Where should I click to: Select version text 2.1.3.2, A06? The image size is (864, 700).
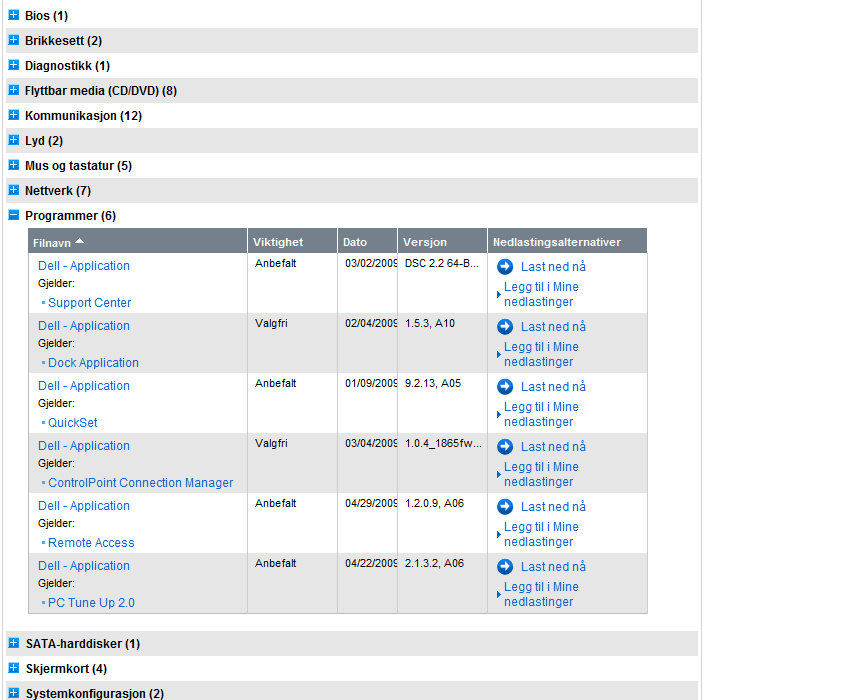(x=434, y=564)
